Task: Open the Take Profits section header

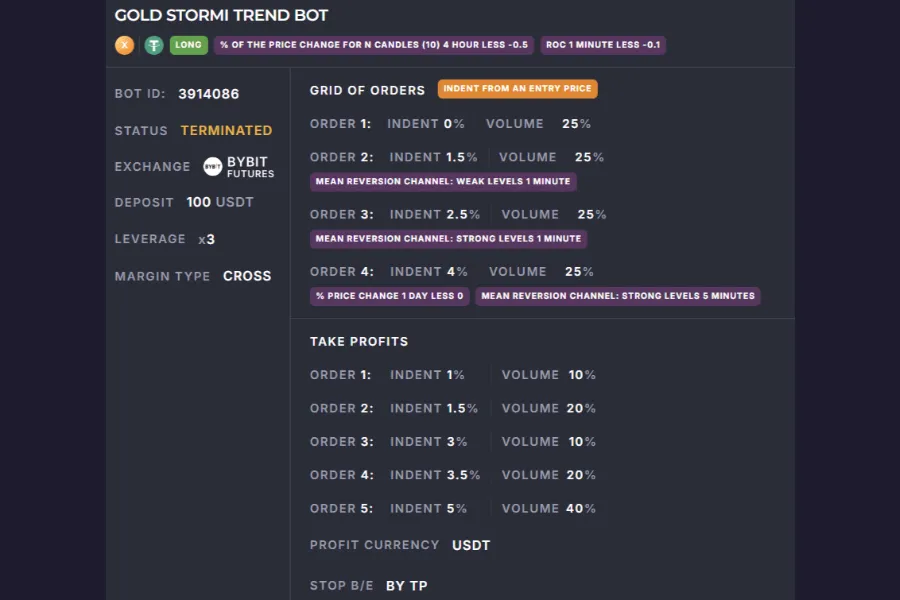Action: coord(359,341)
